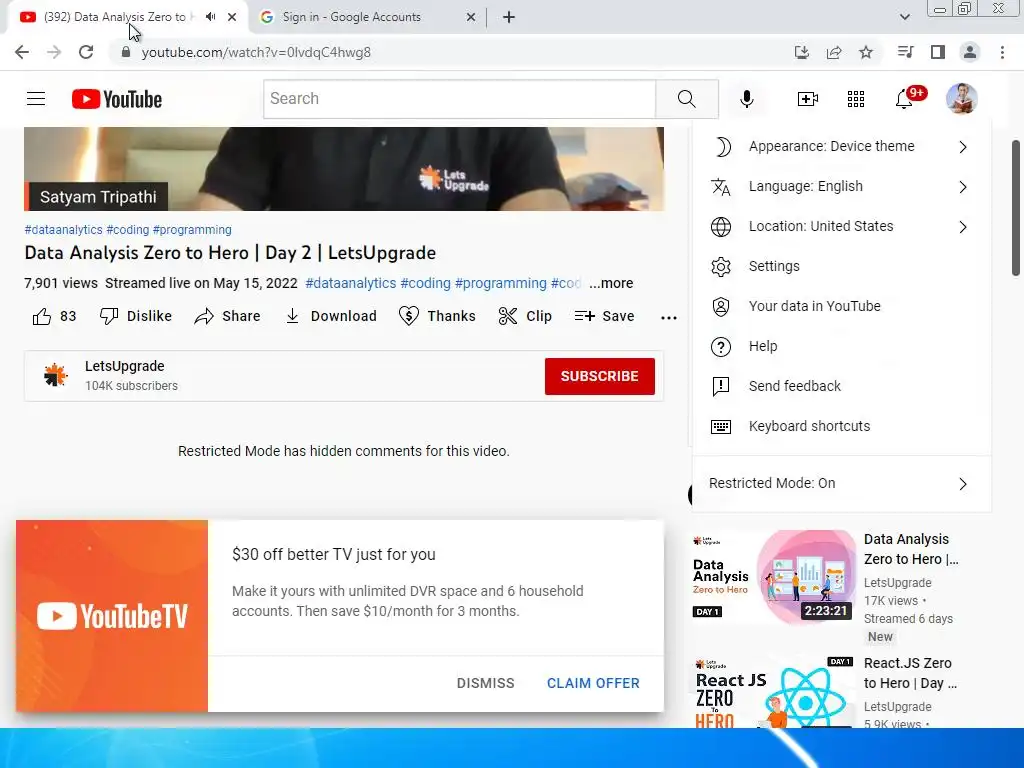Open Data Analysis Day 1 thumbnail
Image resolution: width=1024 pixels, height=768 pixels.
click(773, 576)
